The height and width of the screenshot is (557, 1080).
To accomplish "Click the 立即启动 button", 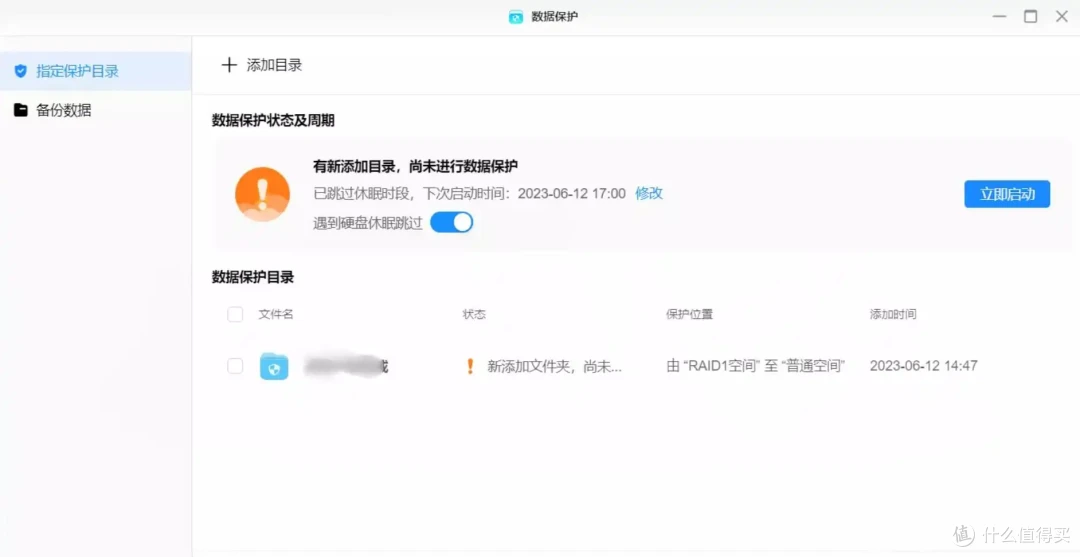I will coord(1007,194).
